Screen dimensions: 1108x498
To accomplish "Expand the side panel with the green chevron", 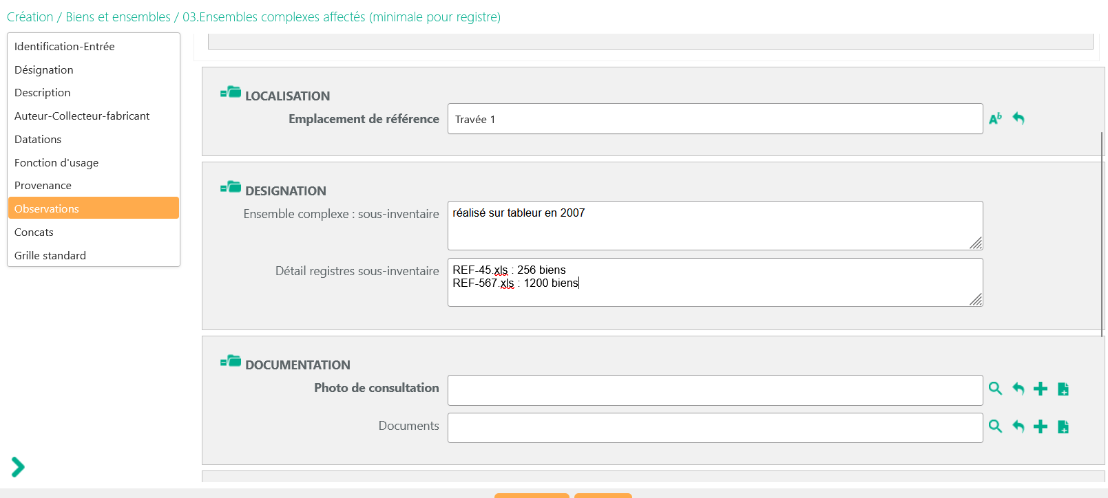I will (18, 466).
